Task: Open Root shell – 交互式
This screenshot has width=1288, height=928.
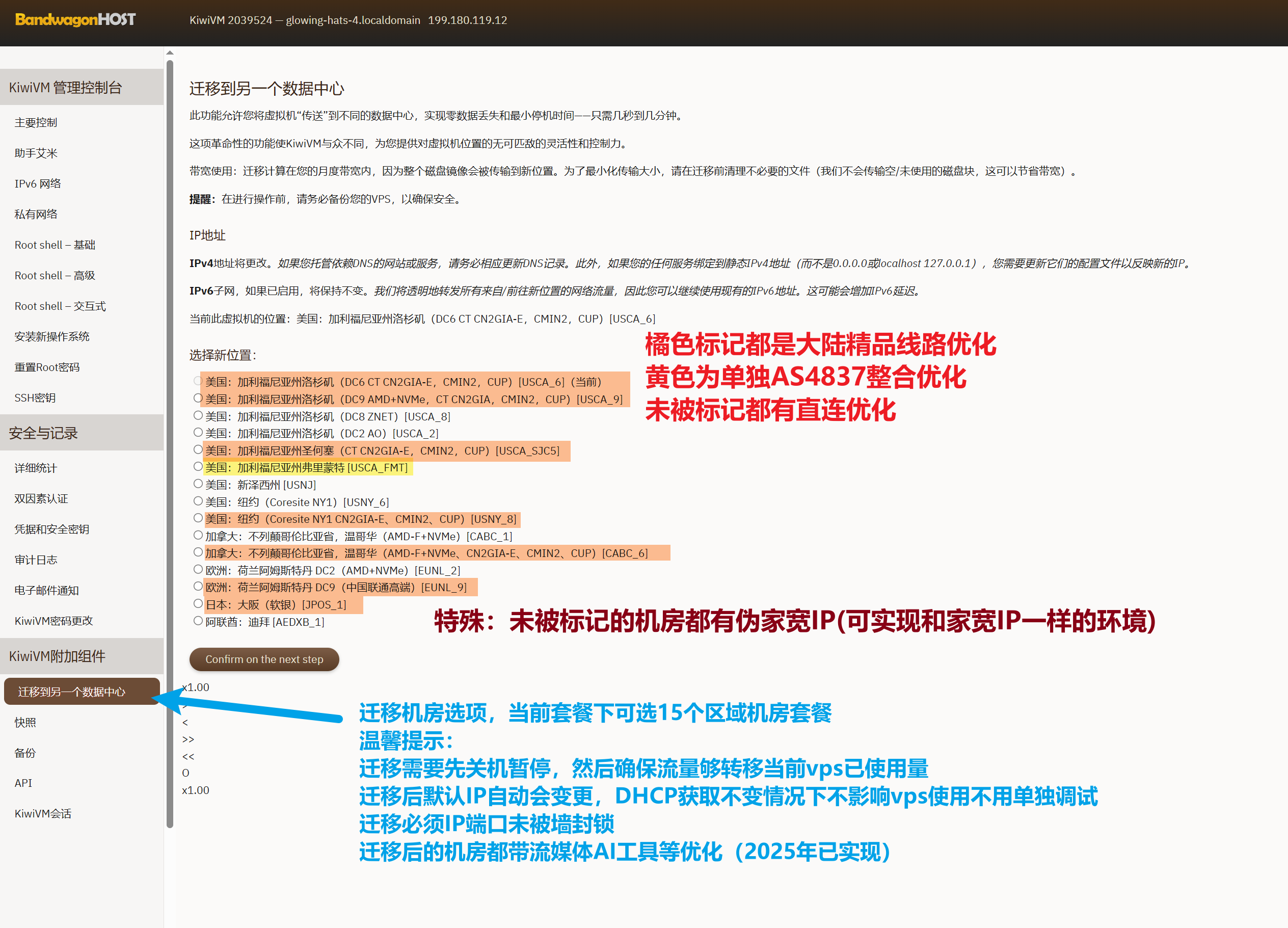Action: point(60,306)
